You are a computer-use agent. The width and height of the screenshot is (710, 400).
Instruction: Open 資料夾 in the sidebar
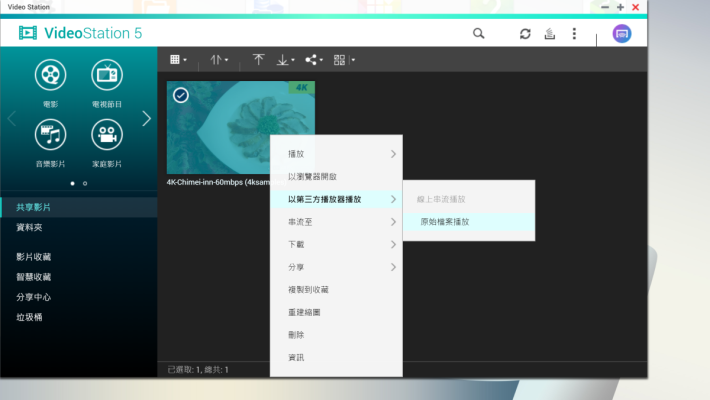(x=79, y=227)
